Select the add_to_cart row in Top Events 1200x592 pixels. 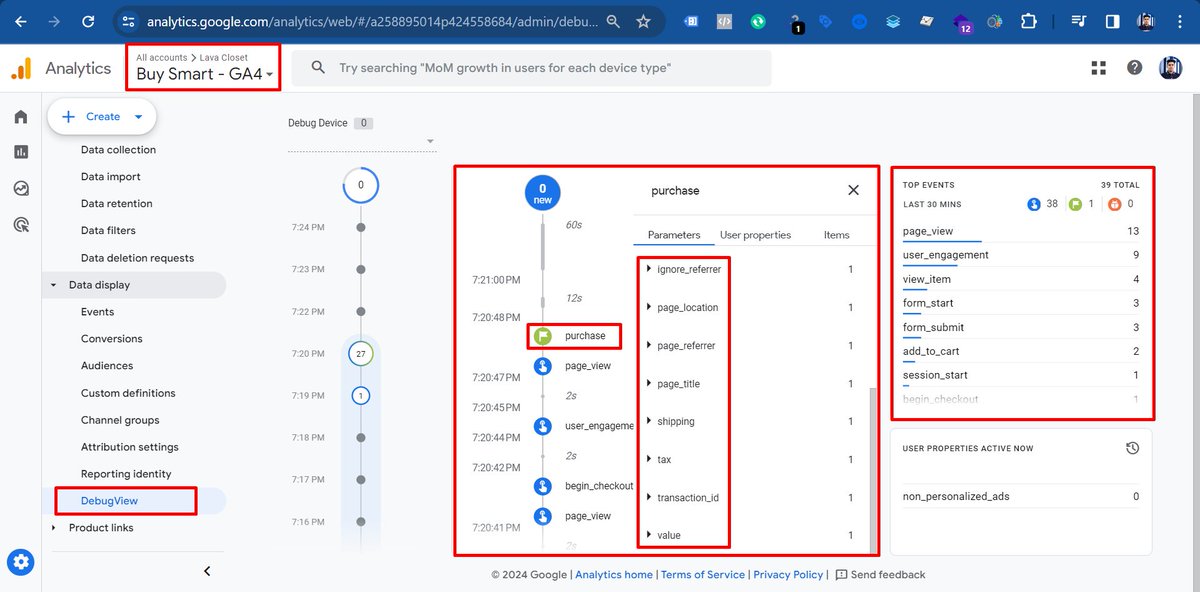point(1021,352)
